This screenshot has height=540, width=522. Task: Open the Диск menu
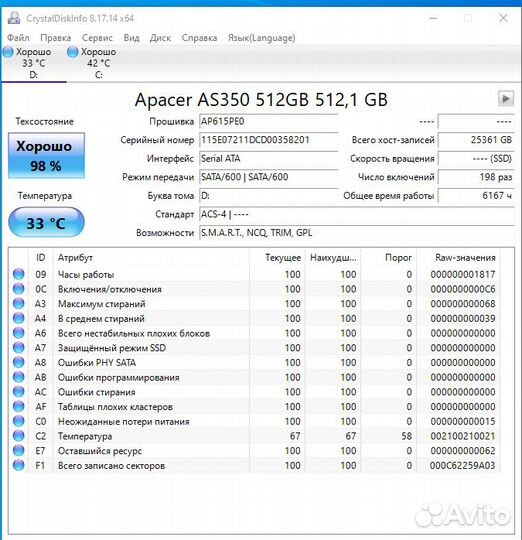point(160,38)
